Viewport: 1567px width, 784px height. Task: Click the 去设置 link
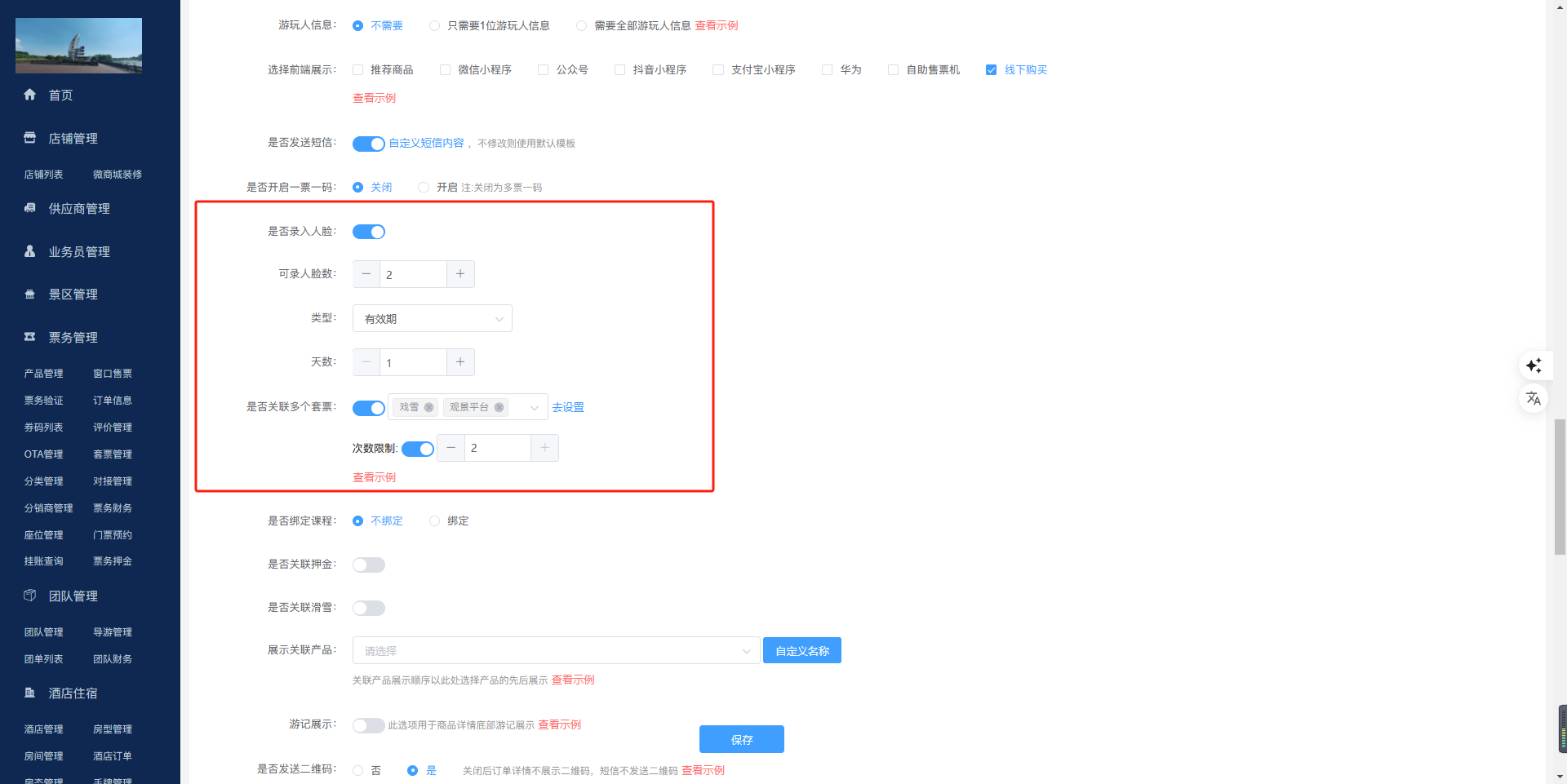pyautogui.click(x=568, y=407)
